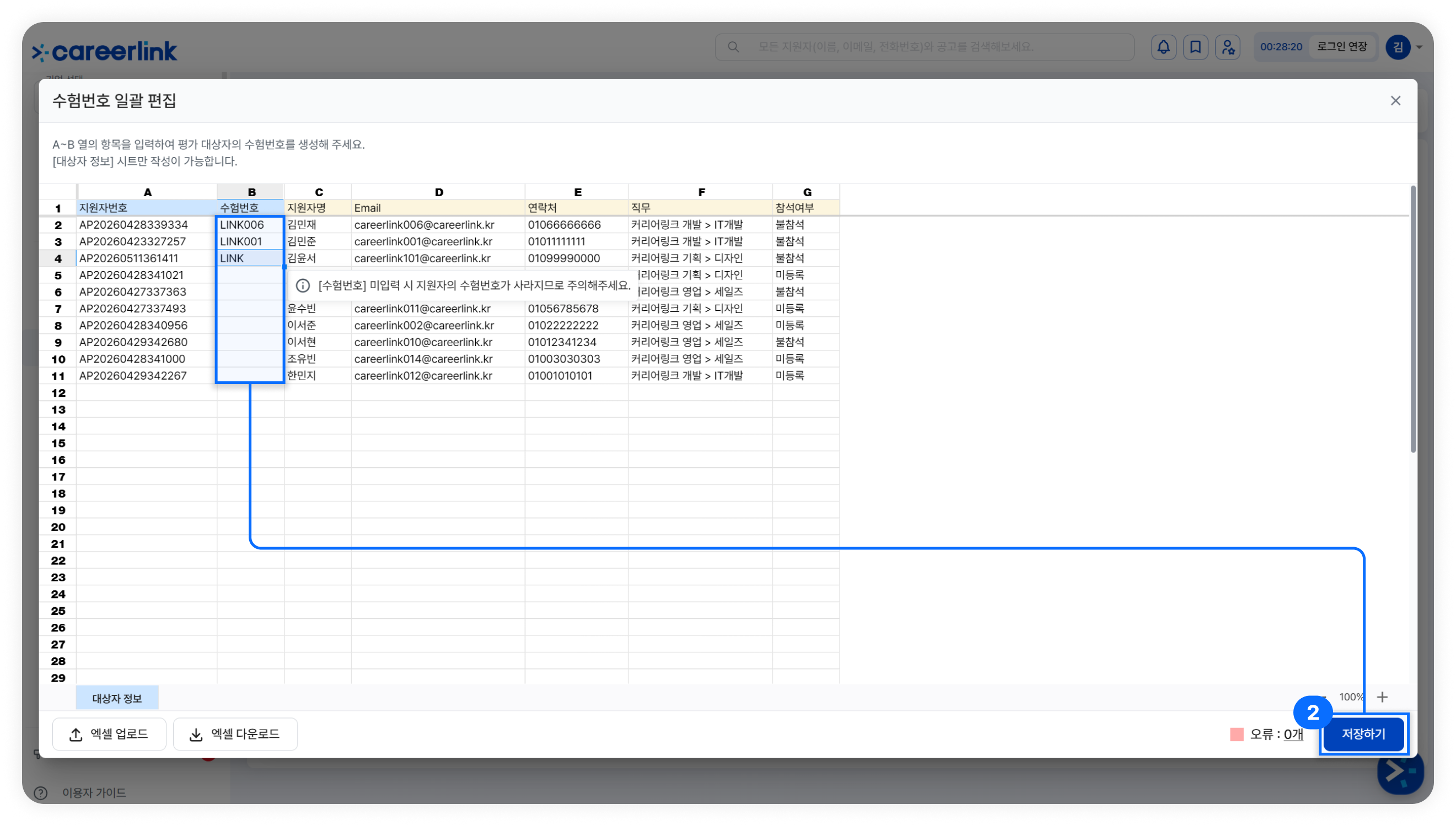Open the 오류 : 0개 error link
This screenshot has width=1456, height=826.
(1293, 735)
